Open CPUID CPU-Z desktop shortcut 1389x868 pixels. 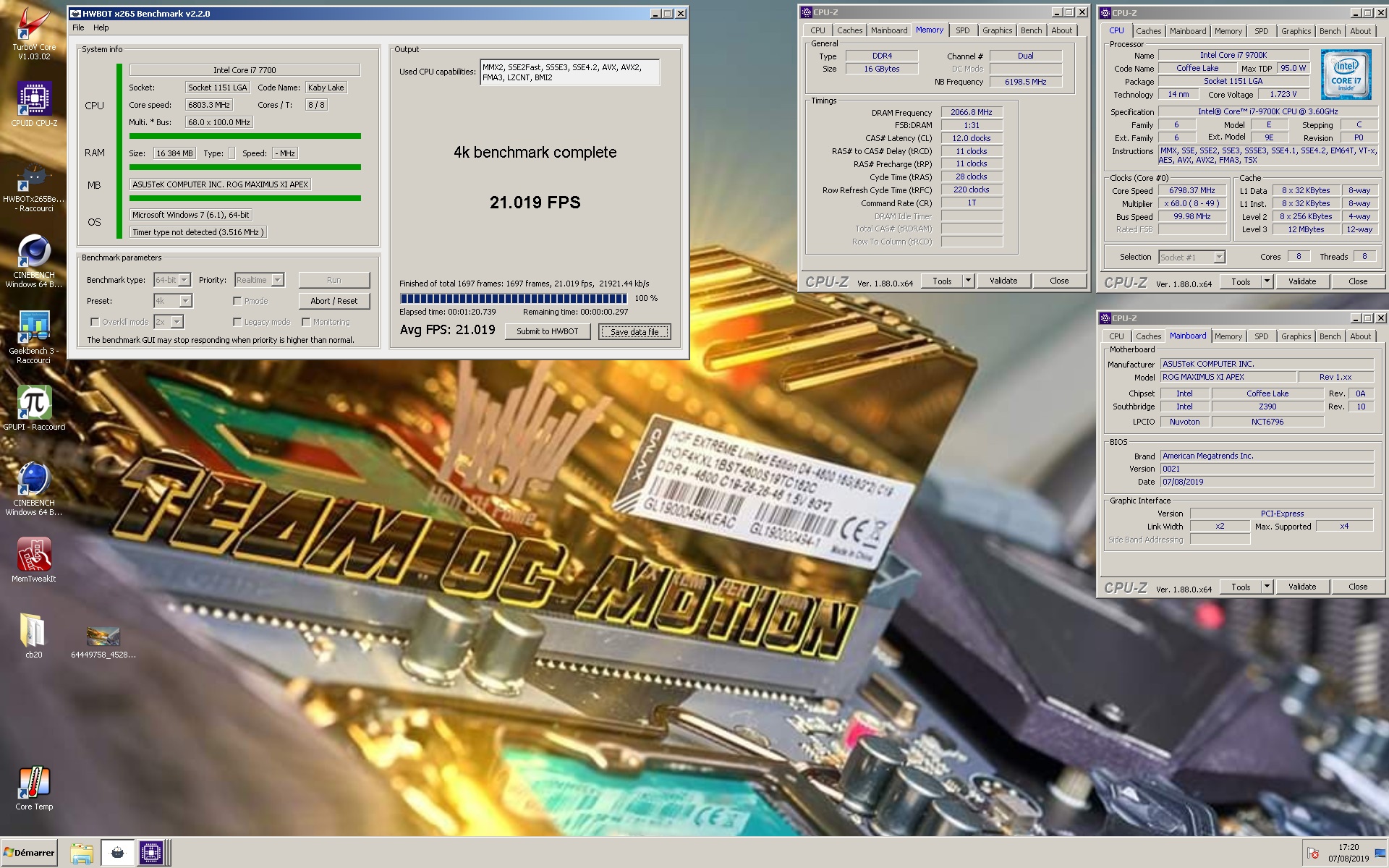coord(33,104)
